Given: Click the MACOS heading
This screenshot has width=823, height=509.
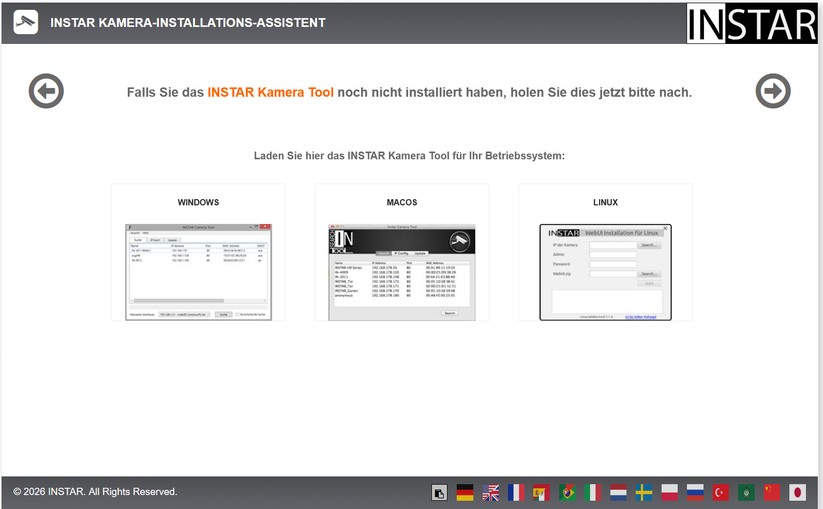Looking at the screenshot, I should click(402, 203).
